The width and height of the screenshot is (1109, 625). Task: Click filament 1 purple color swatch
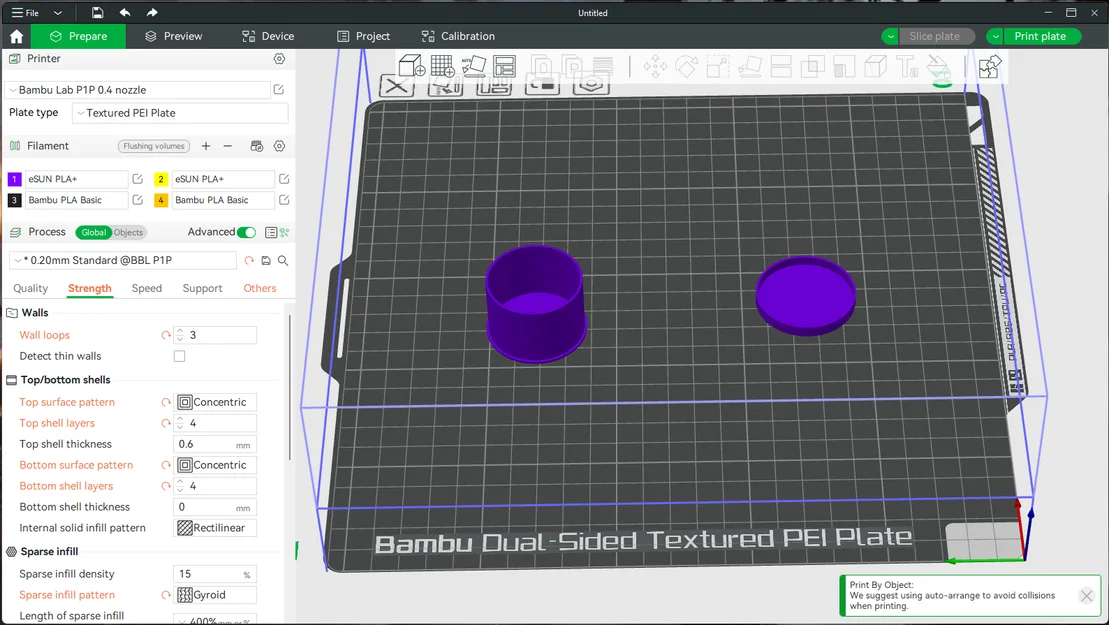pos(14,179)
